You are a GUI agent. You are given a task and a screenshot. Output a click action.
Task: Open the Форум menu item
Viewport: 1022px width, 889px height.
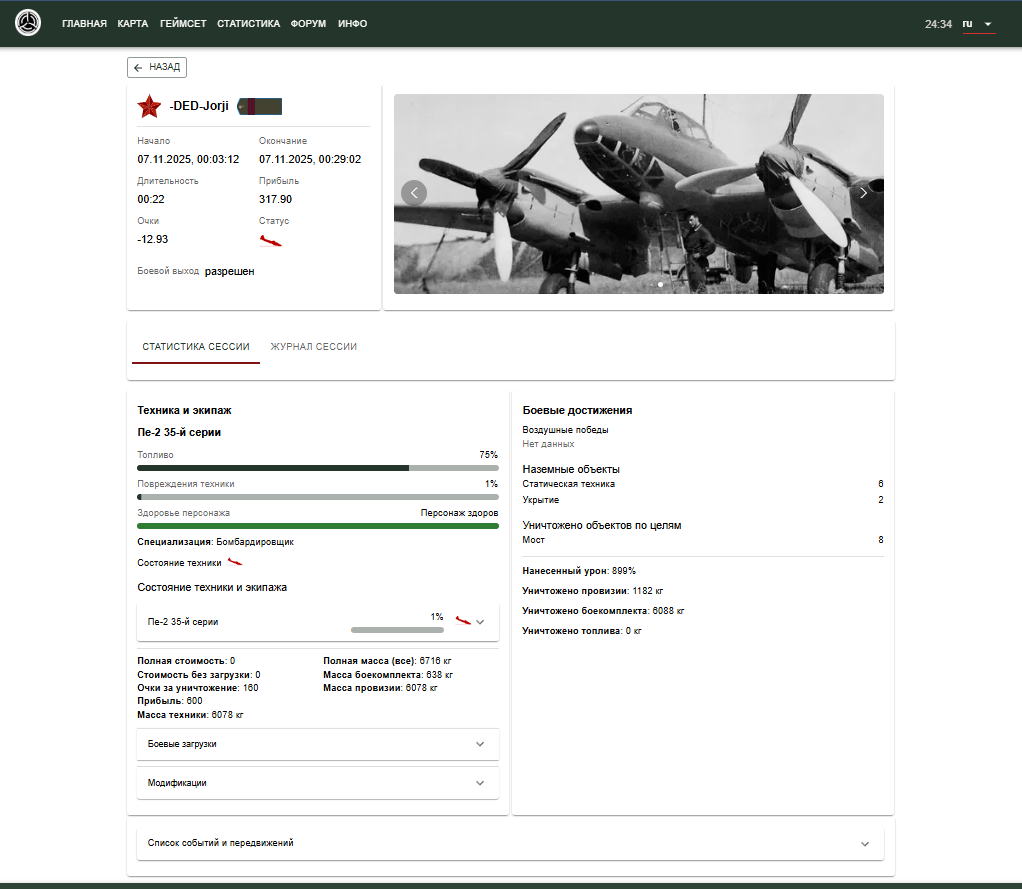point(308,23)
